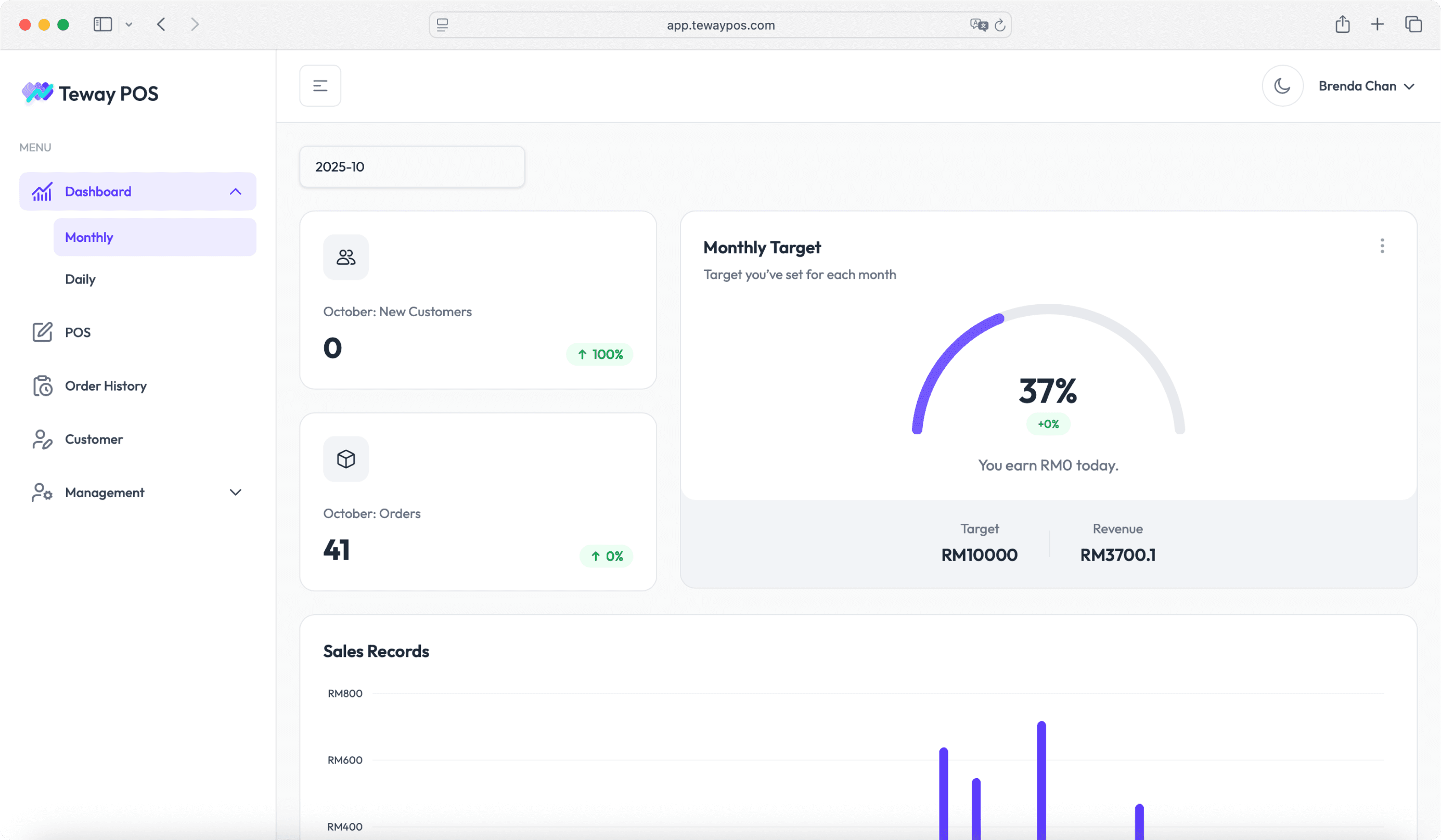This screenshot has height=840, width=1441.
Task: Click the 2025-10 month picker field
Action: click(411, 166)
